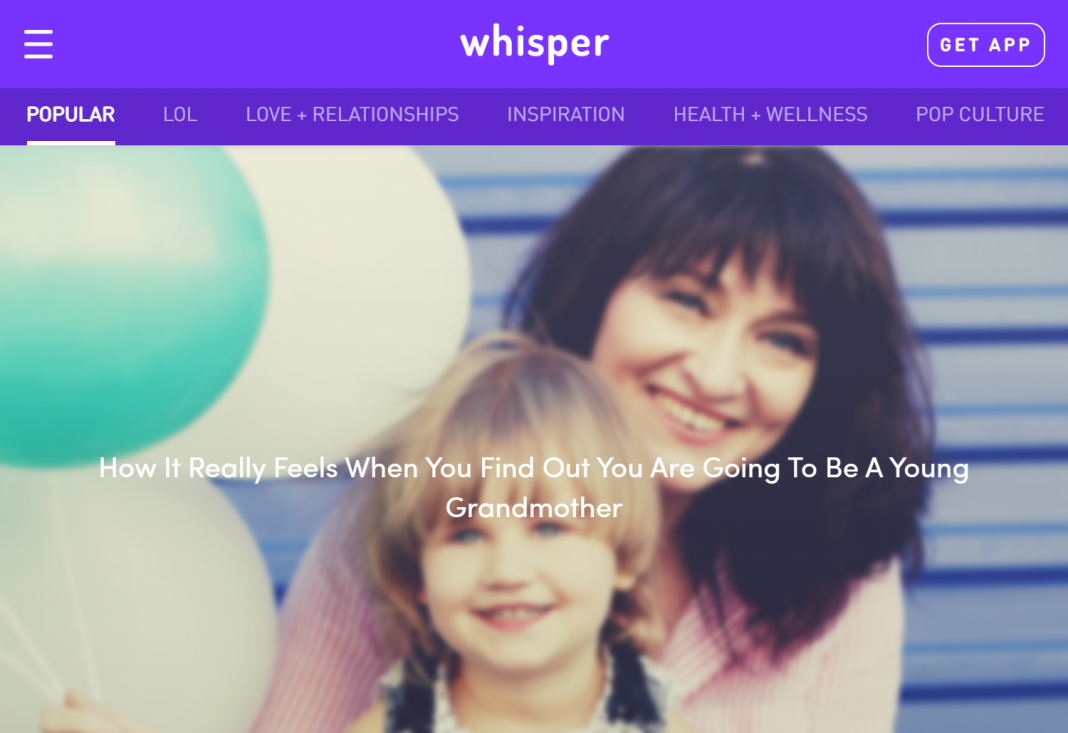Switch to the LOL tab

pos(180,114)
